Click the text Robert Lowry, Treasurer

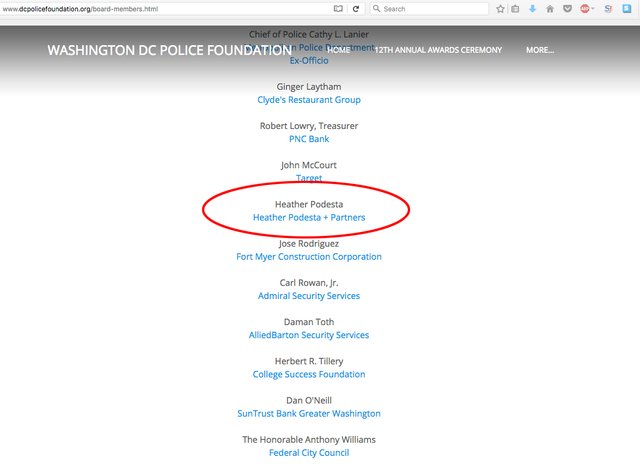click(309, 126)
